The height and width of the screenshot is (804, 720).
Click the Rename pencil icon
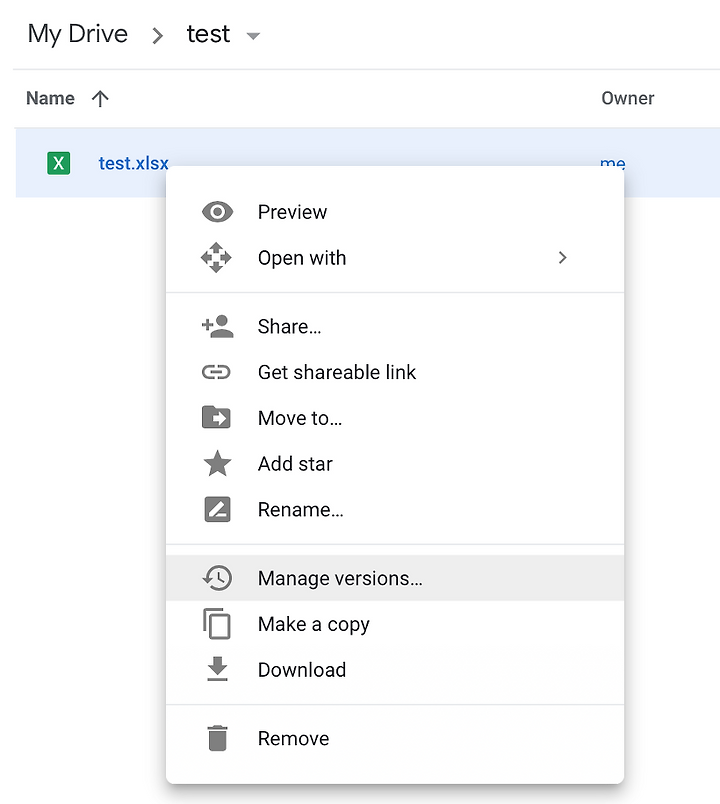(x=217, y=509)
